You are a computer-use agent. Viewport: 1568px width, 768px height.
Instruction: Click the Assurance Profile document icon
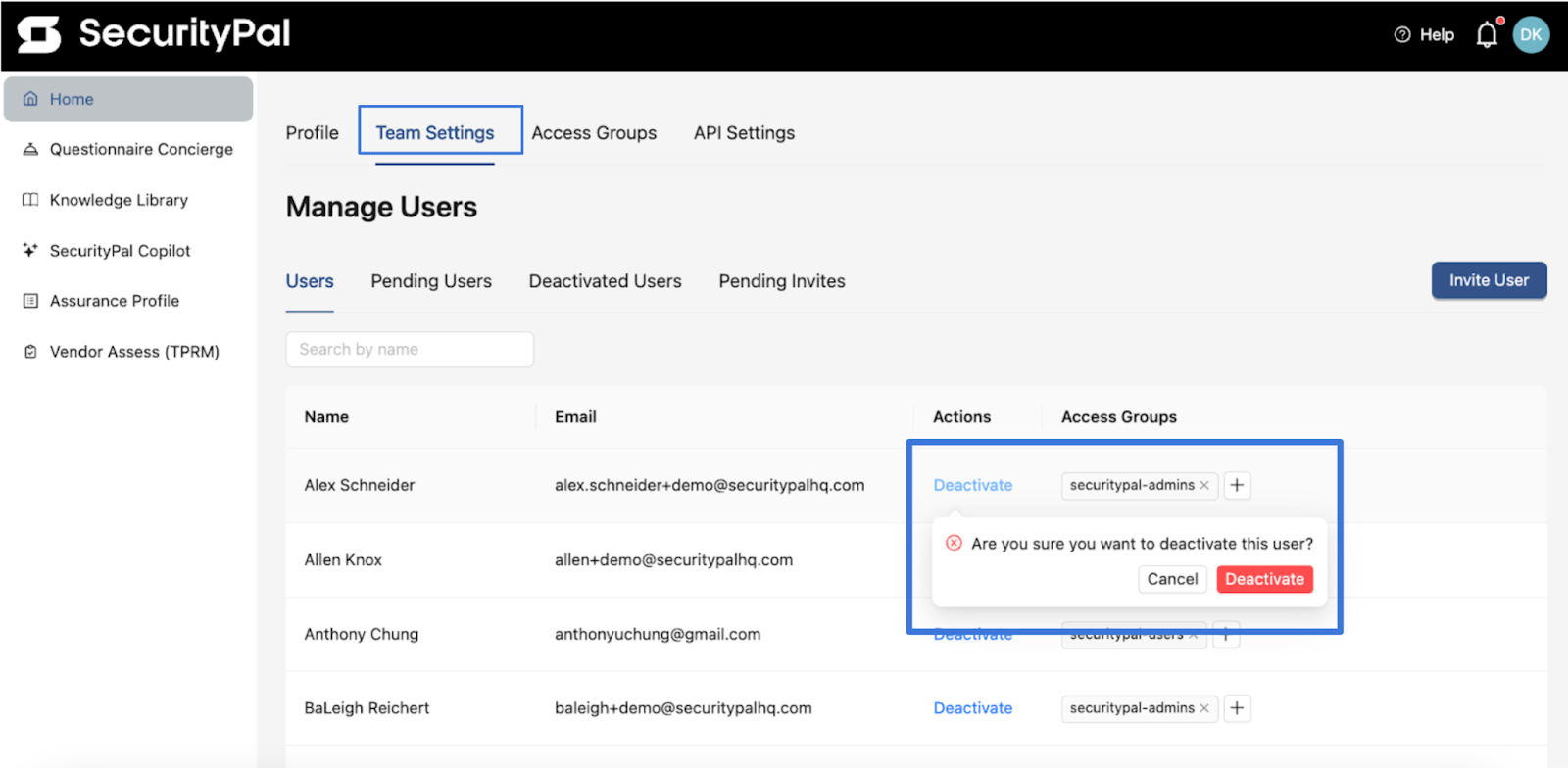[30, 301]
